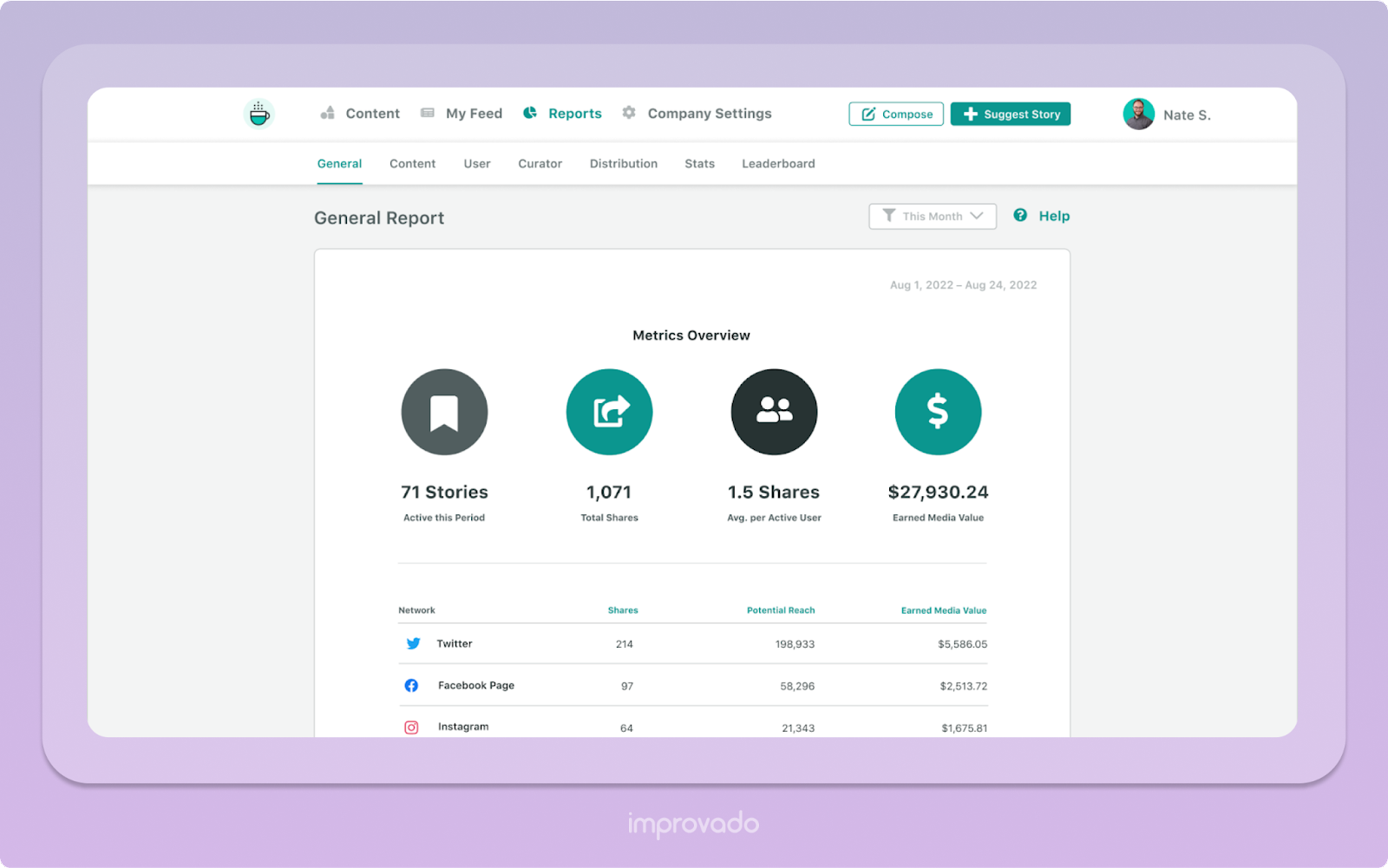Click the Instagram network icon
Image resolution: width=1388 pixels, height=868 pixels.
pyautogui.click(x=411, y=727)
